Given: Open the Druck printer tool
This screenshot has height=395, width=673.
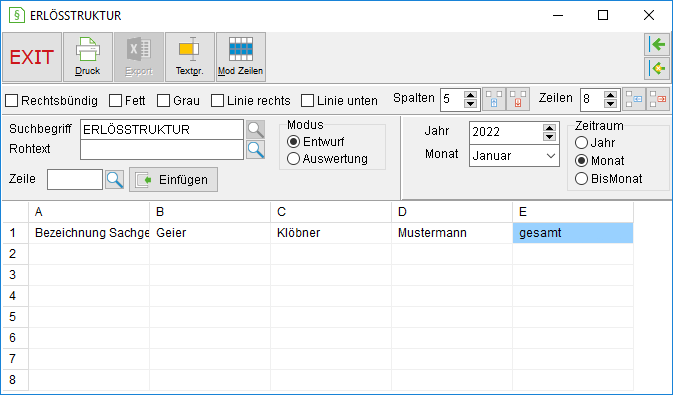Looking at the screenshot, I should 88,57.
